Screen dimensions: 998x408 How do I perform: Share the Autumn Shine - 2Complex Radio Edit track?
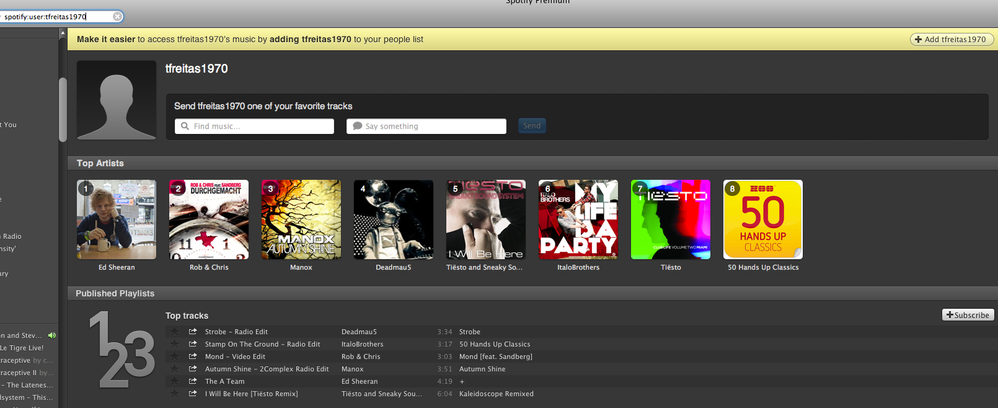[x=193, y=369]
